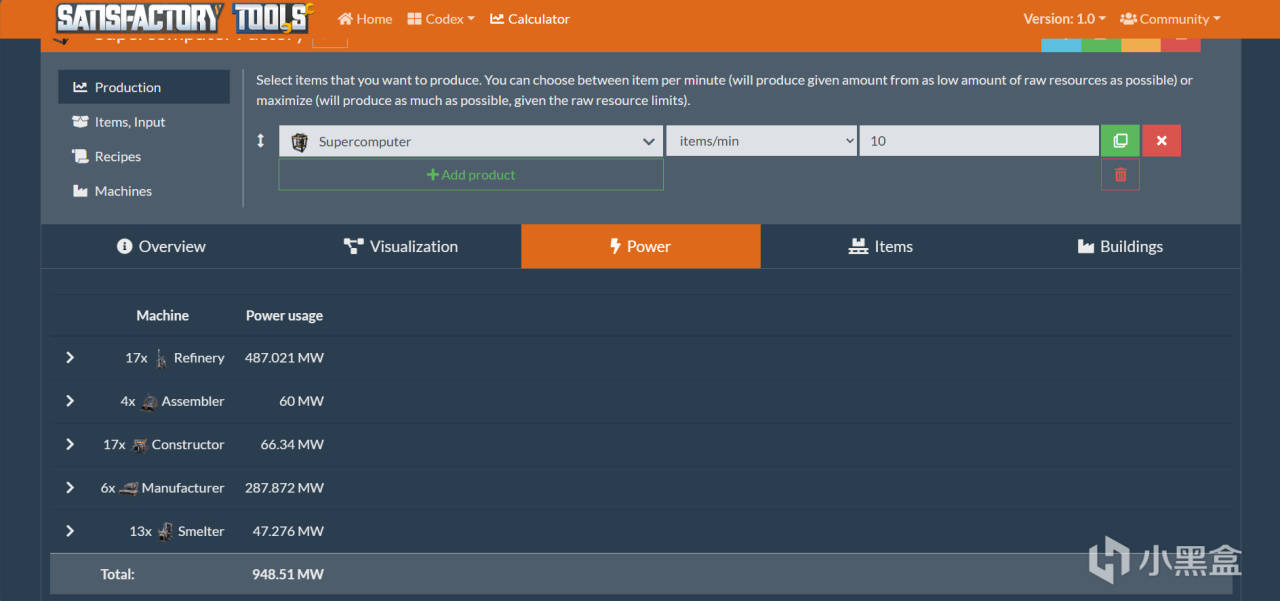This screenshot has height=601, width=1280.
Task: Switch to the Overview tab
Action: [x=161, y=246]
